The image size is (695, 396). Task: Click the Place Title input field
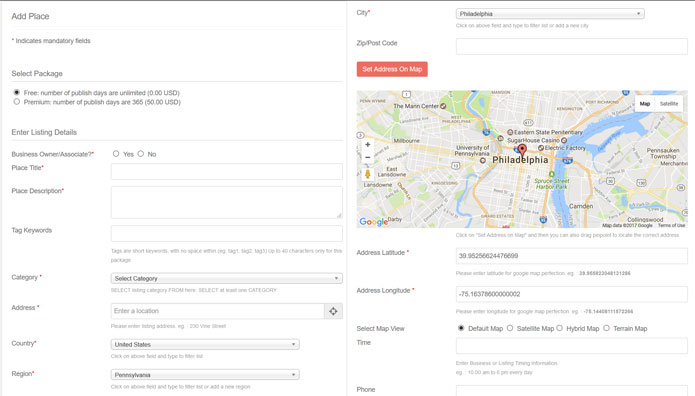pyautogui.click(x=226, y=172)
